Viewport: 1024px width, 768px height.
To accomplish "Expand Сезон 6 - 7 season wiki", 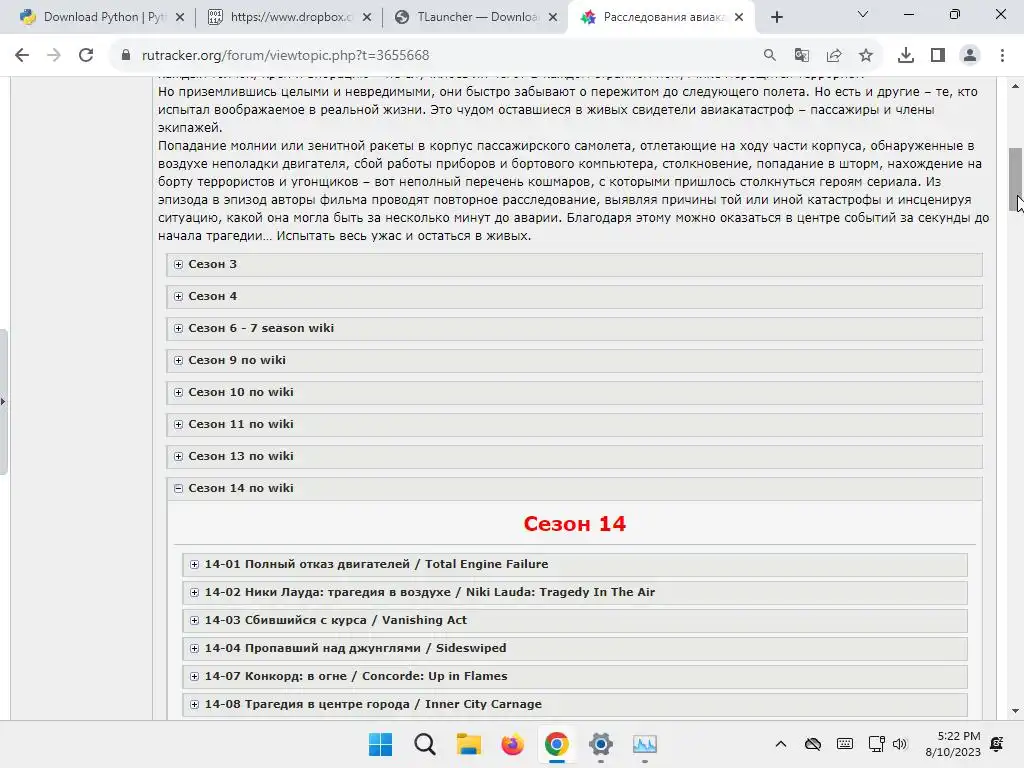I will point(575,328).
